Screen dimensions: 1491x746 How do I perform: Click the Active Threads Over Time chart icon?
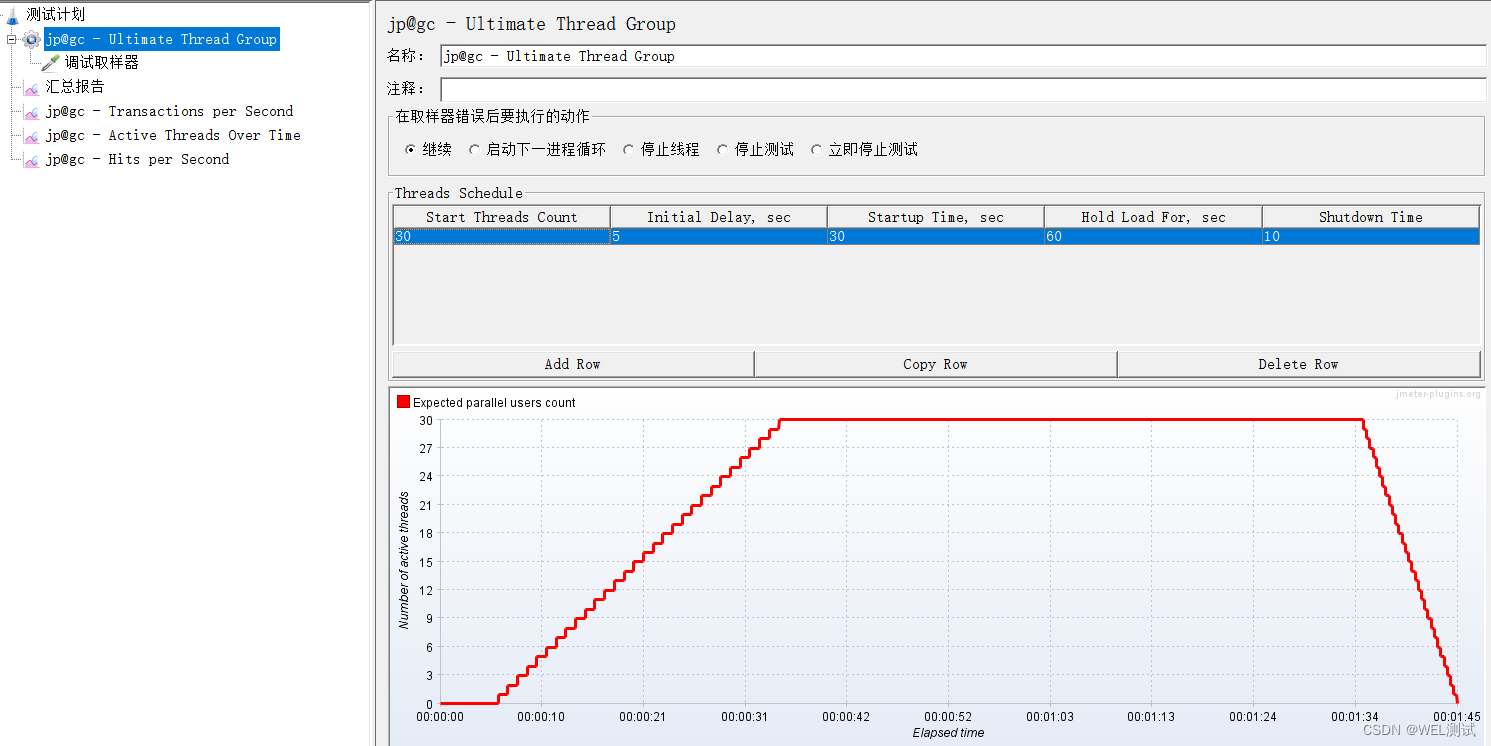click(x=31, y=135)
